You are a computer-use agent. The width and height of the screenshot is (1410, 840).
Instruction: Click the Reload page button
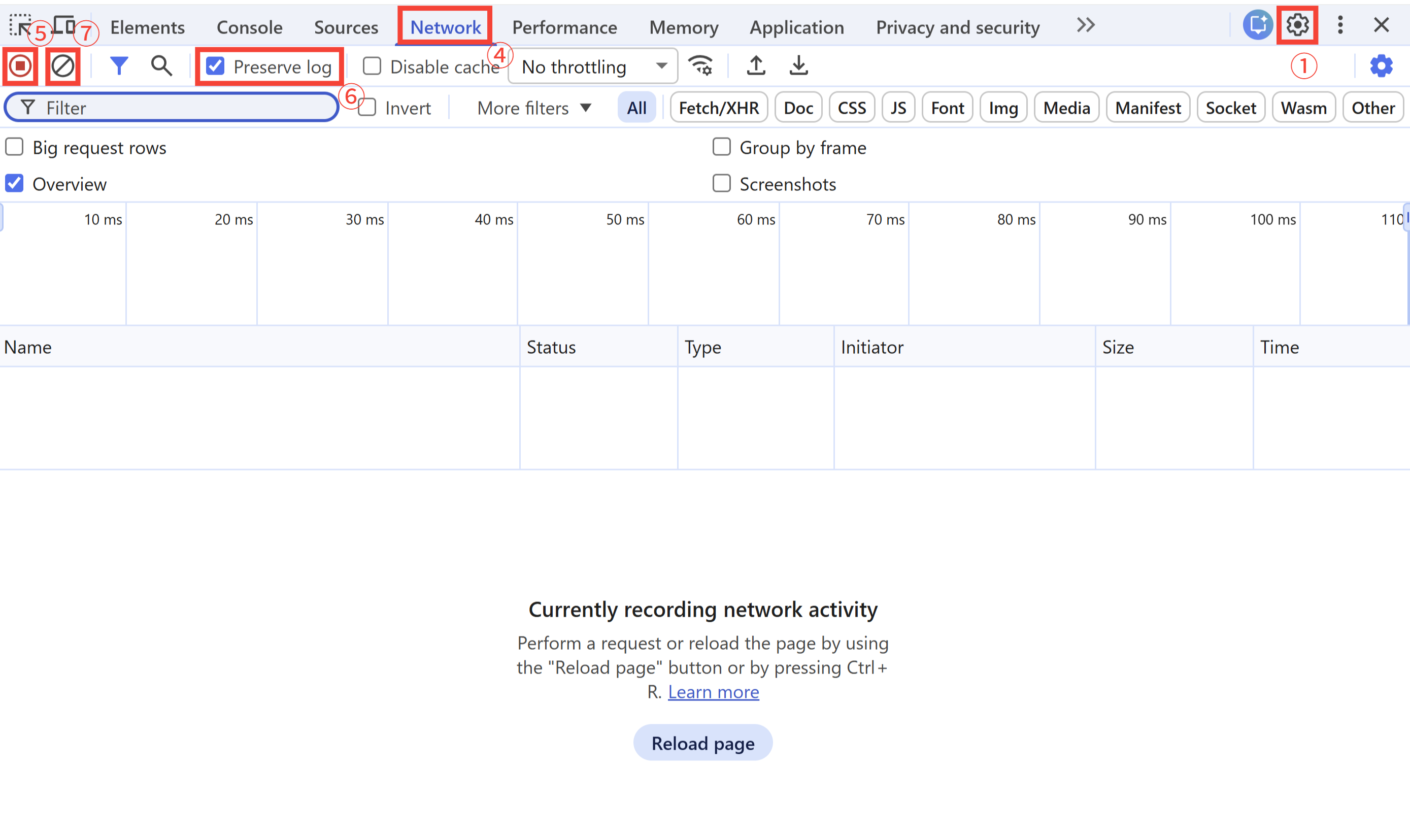pyautogui.click(x=702, y=743)
